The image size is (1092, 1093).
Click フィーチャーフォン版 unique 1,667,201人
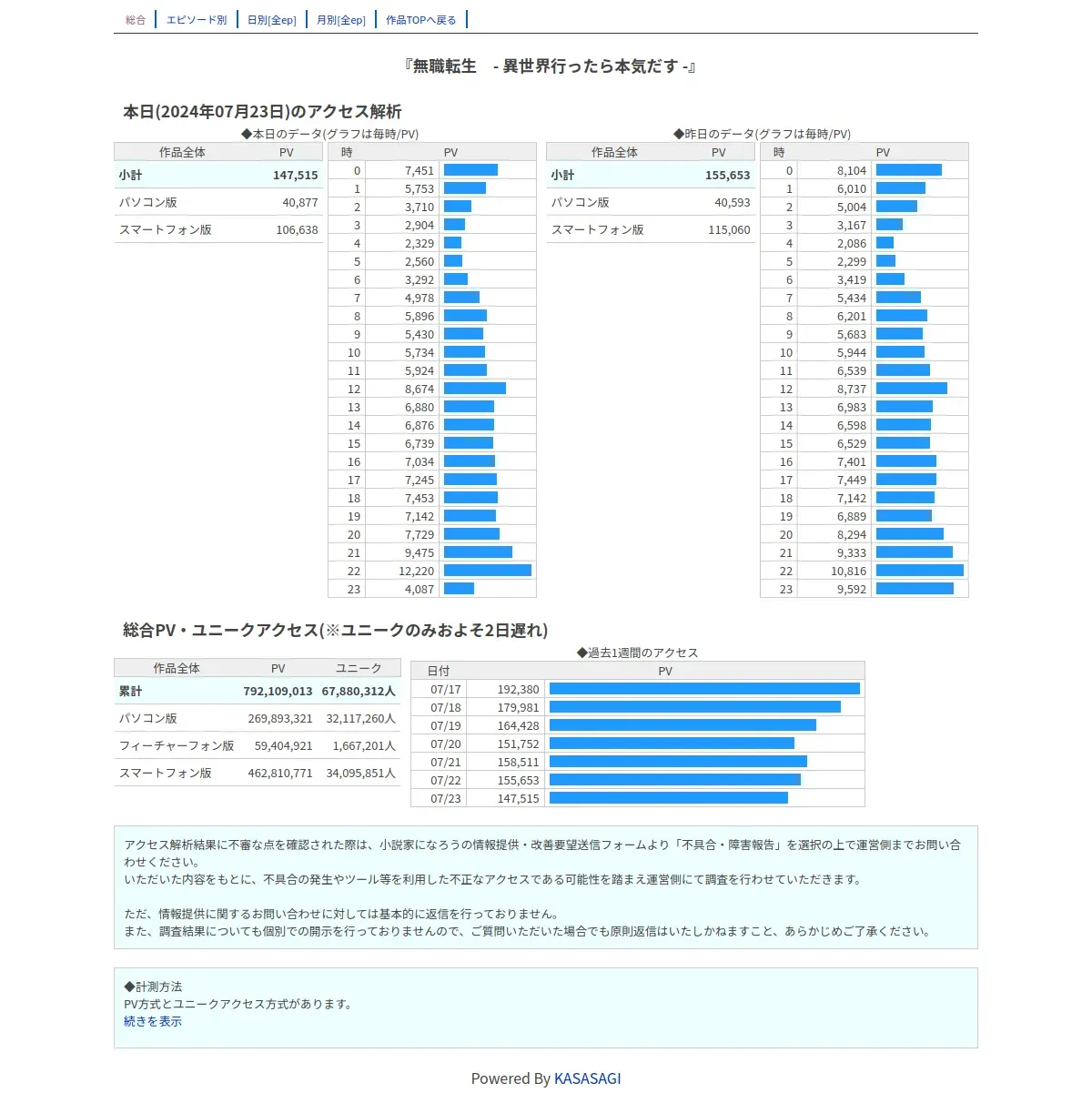364,746
